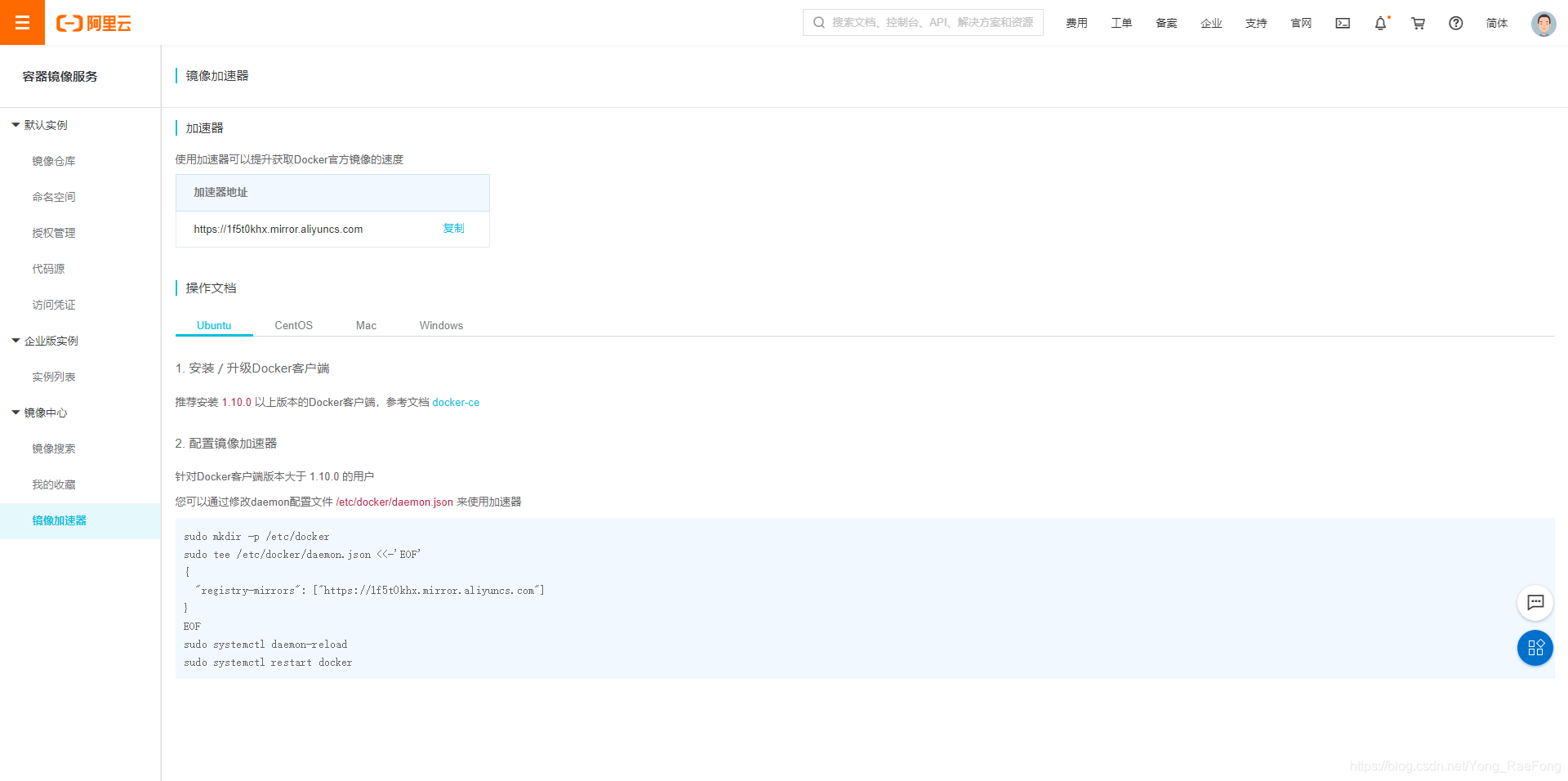Open 官网 in the top navigation
Image resolution: width=1568 pixels, height=781 pixels.
[1301, 23]
